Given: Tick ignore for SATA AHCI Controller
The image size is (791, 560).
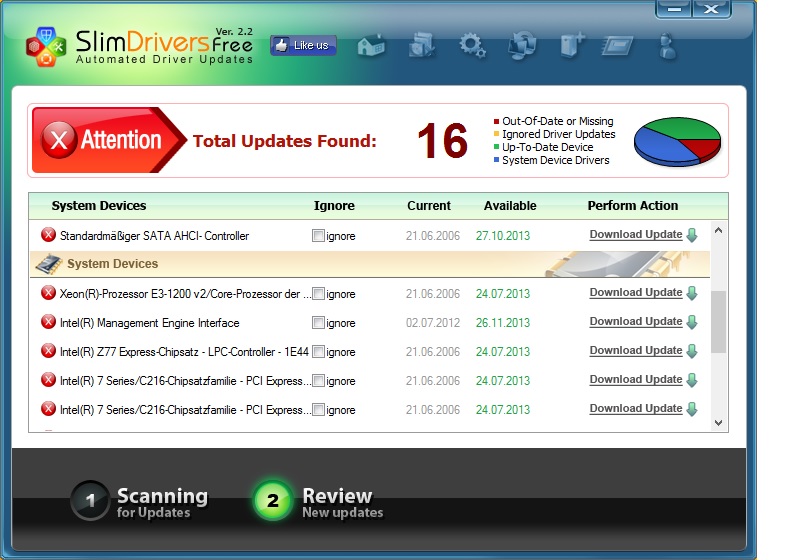Looking at the screenshot, I should [318, 236].
